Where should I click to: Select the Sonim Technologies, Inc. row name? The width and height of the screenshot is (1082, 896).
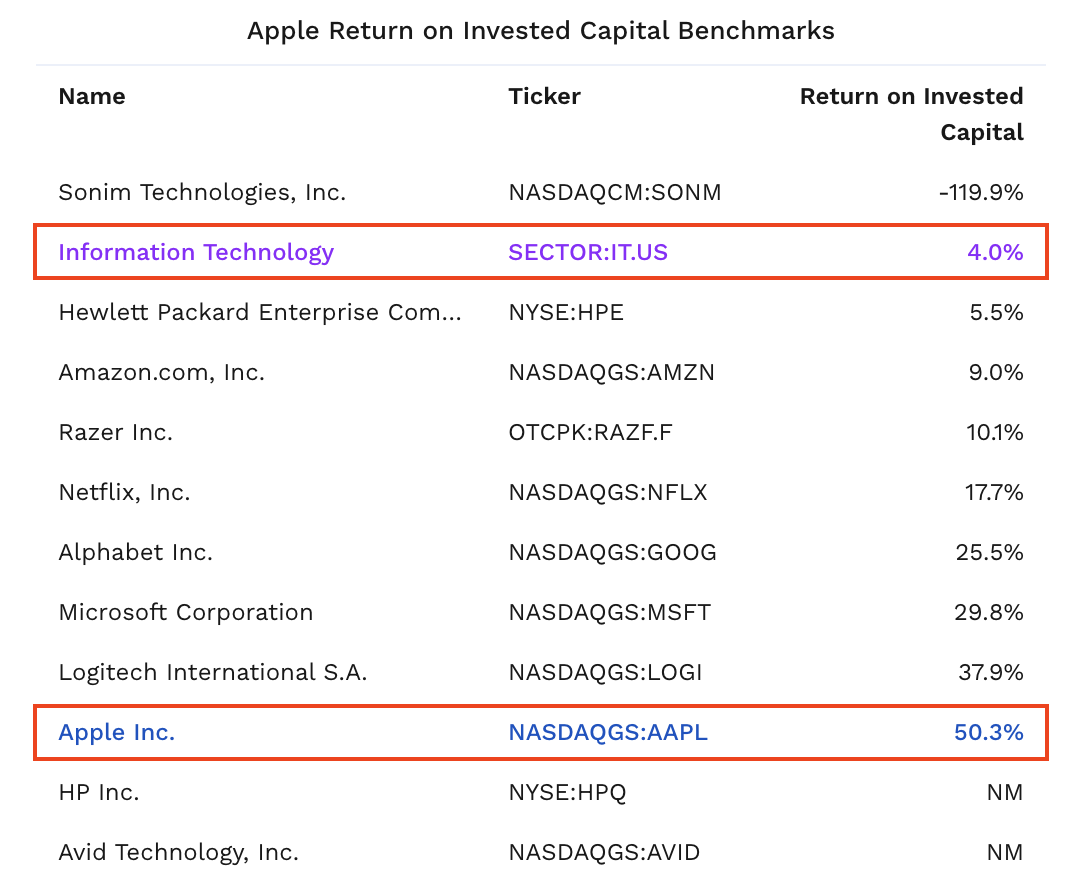point(202,192)
